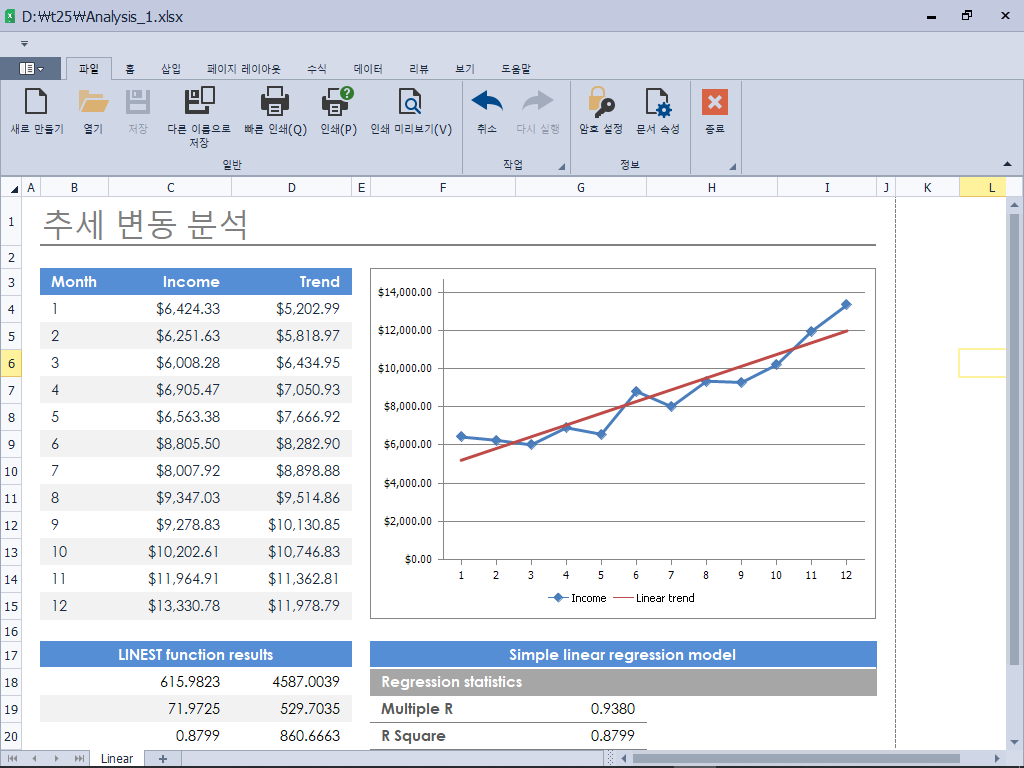Open the 보기 ribbon tab
Image resolution: width=1024 pixels, height=768 pixels.
[465, 69]
